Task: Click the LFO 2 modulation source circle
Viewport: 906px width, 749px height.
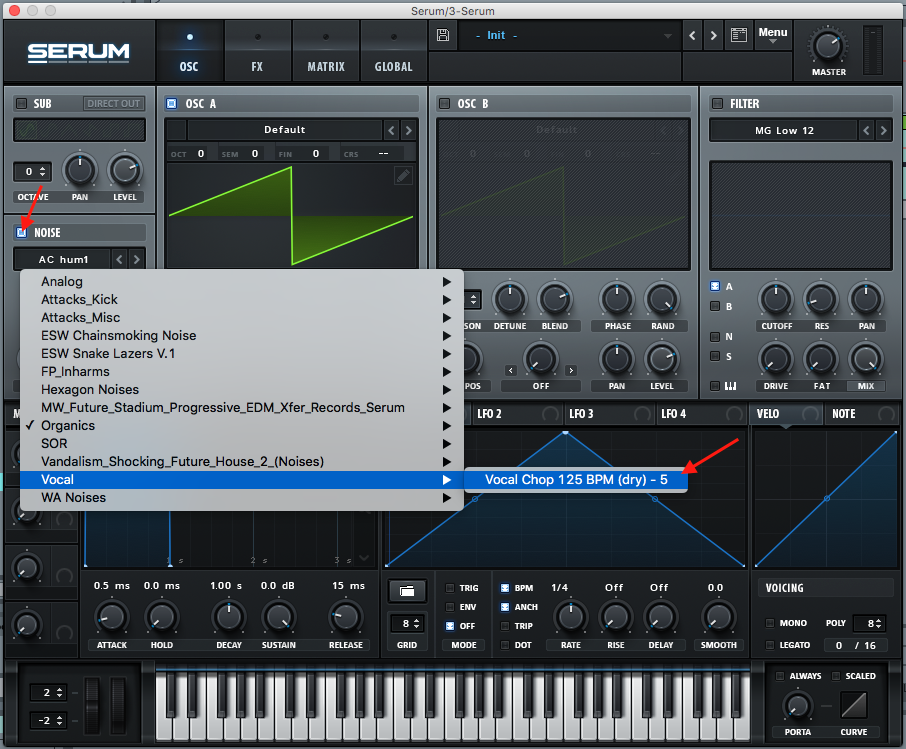Action: click(550, 414)
